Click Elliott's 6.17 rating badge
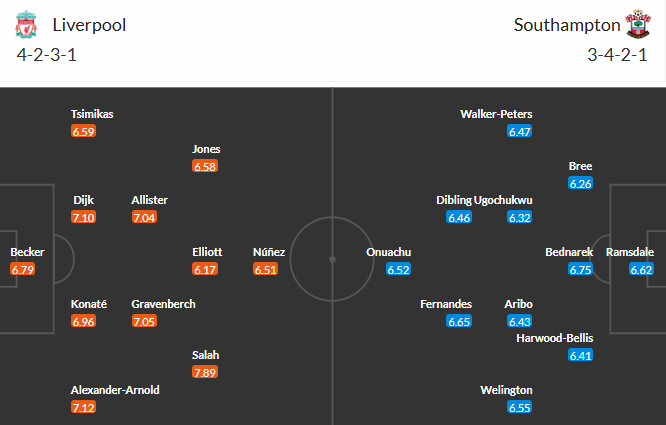Viewport: 666px width, 425px height. click(205, 270)
